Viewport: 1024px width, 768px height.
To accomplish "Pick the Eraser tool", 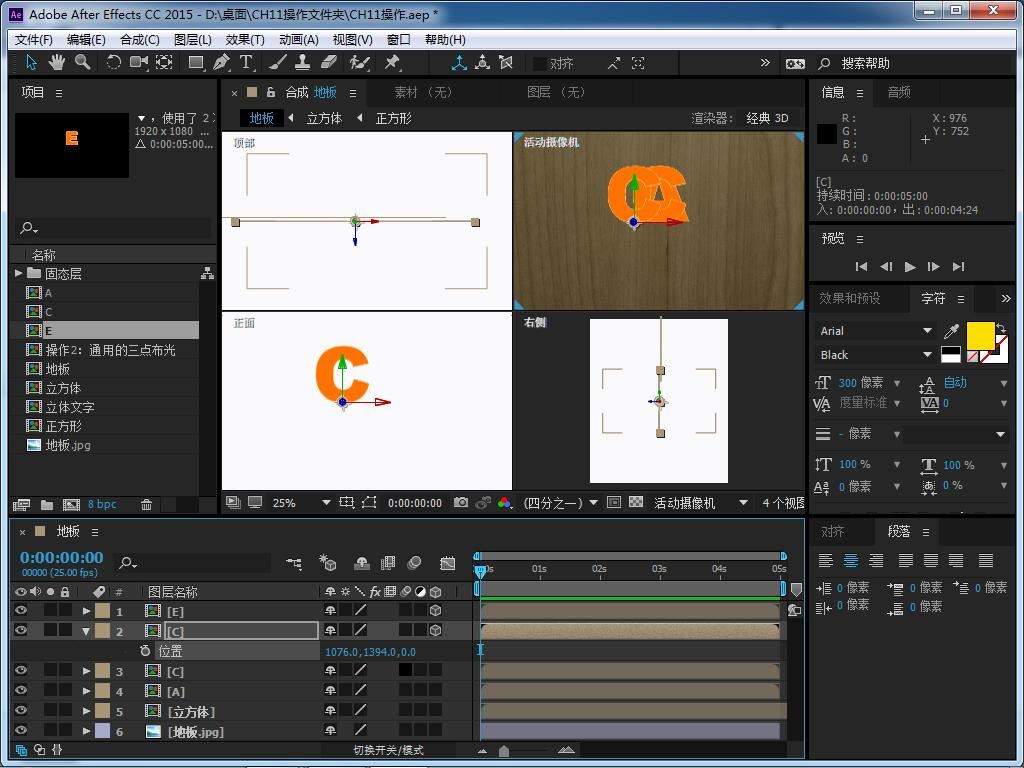I will click(x=329, y=62).
